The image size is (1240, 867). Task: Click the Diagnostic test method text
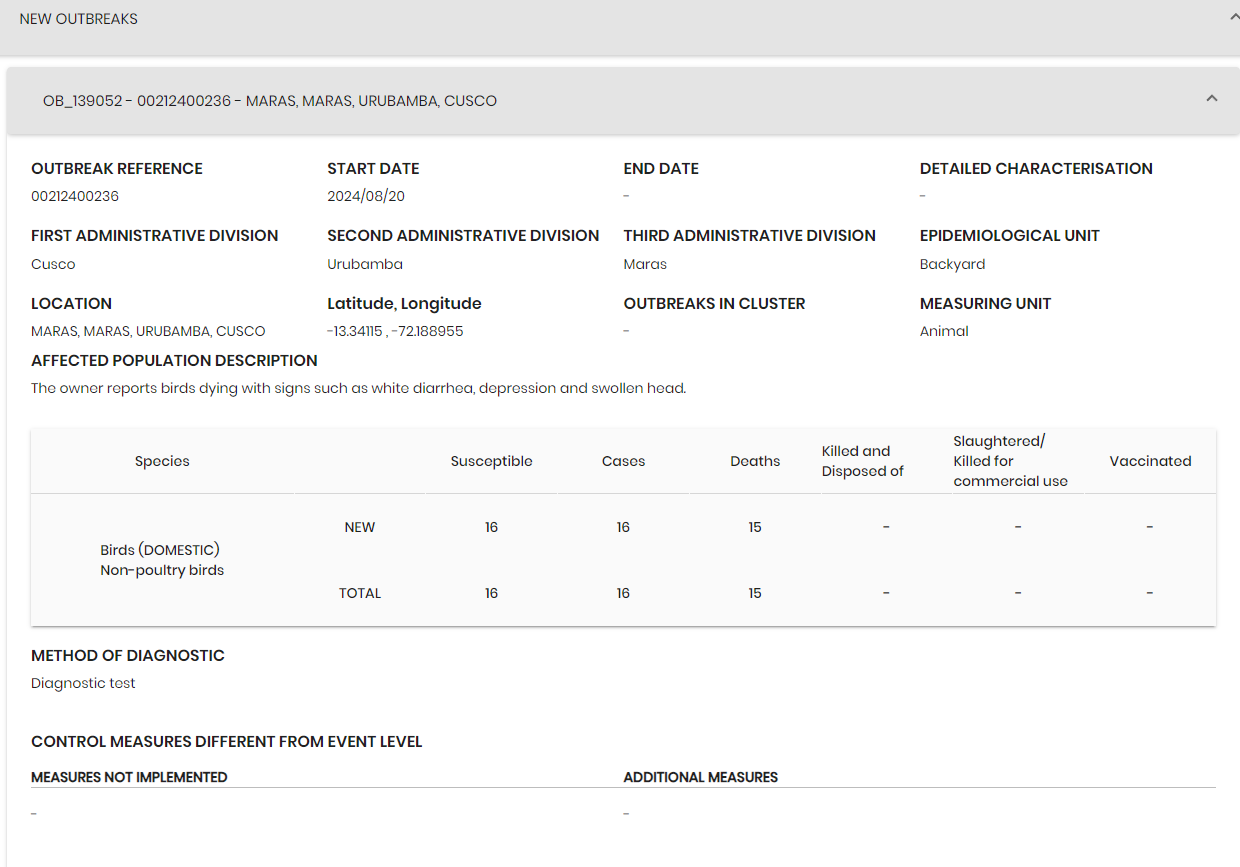click(x=83, y=683)
